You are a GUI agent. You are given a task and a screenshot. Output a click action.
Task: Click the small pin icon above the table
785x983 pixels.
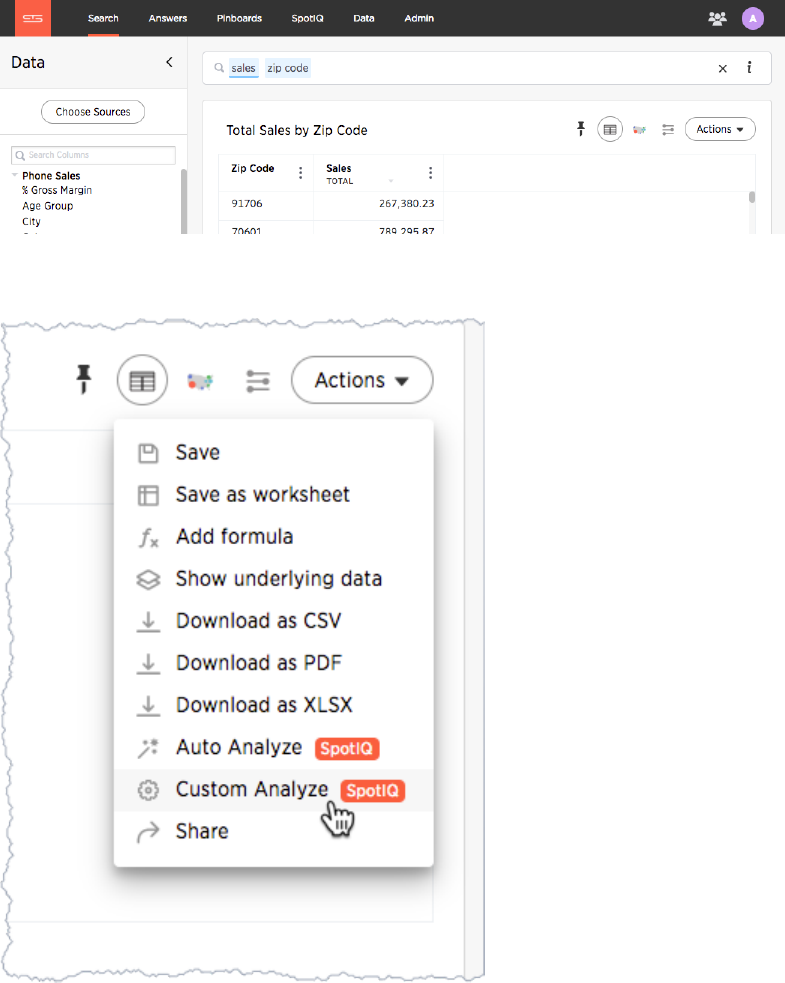point(581,129)
